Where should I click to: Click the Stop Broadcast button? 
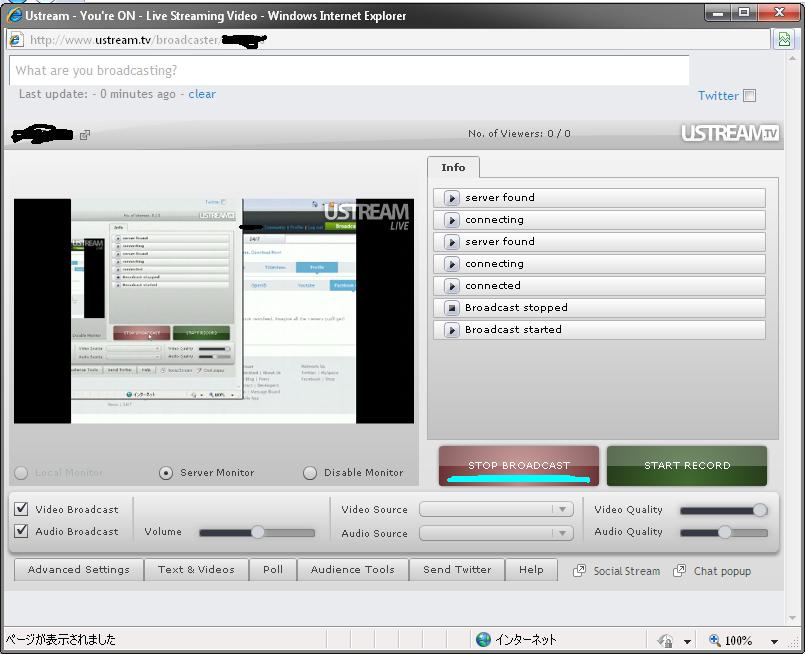coord(519,466)
